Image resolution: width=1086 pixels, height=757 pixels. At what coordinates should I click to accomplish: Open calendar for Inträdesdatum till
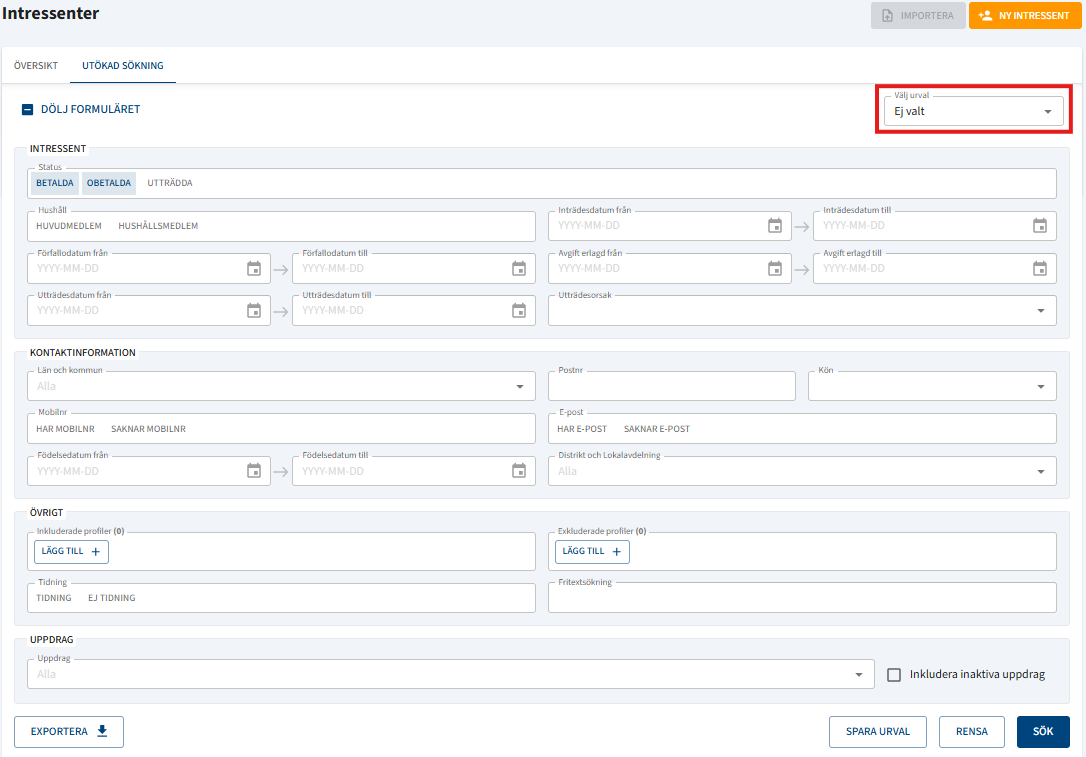tap(1040, 226)
